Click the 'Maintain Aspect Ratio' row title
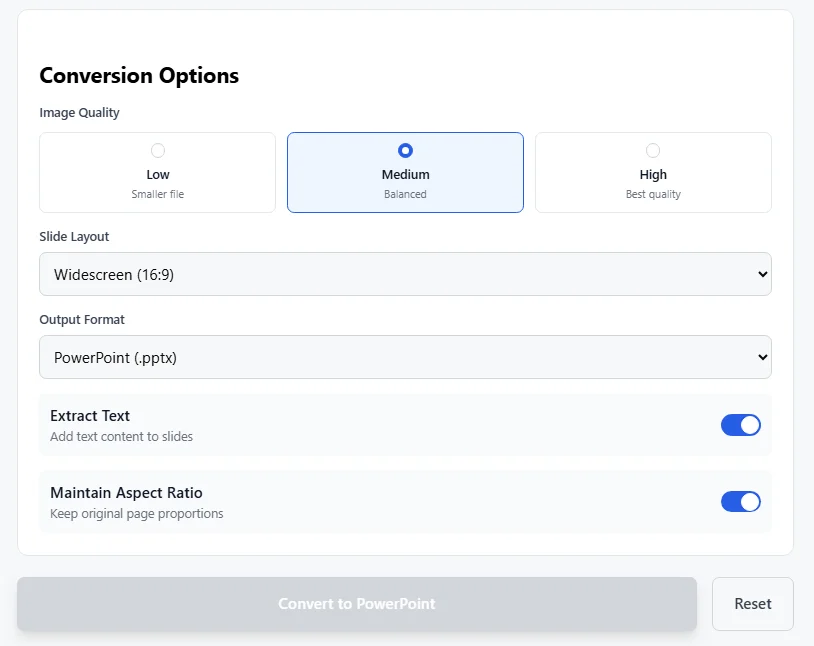The height and width of the screenshot is (646, 814). pyautogui.click(x=126, y=493)
